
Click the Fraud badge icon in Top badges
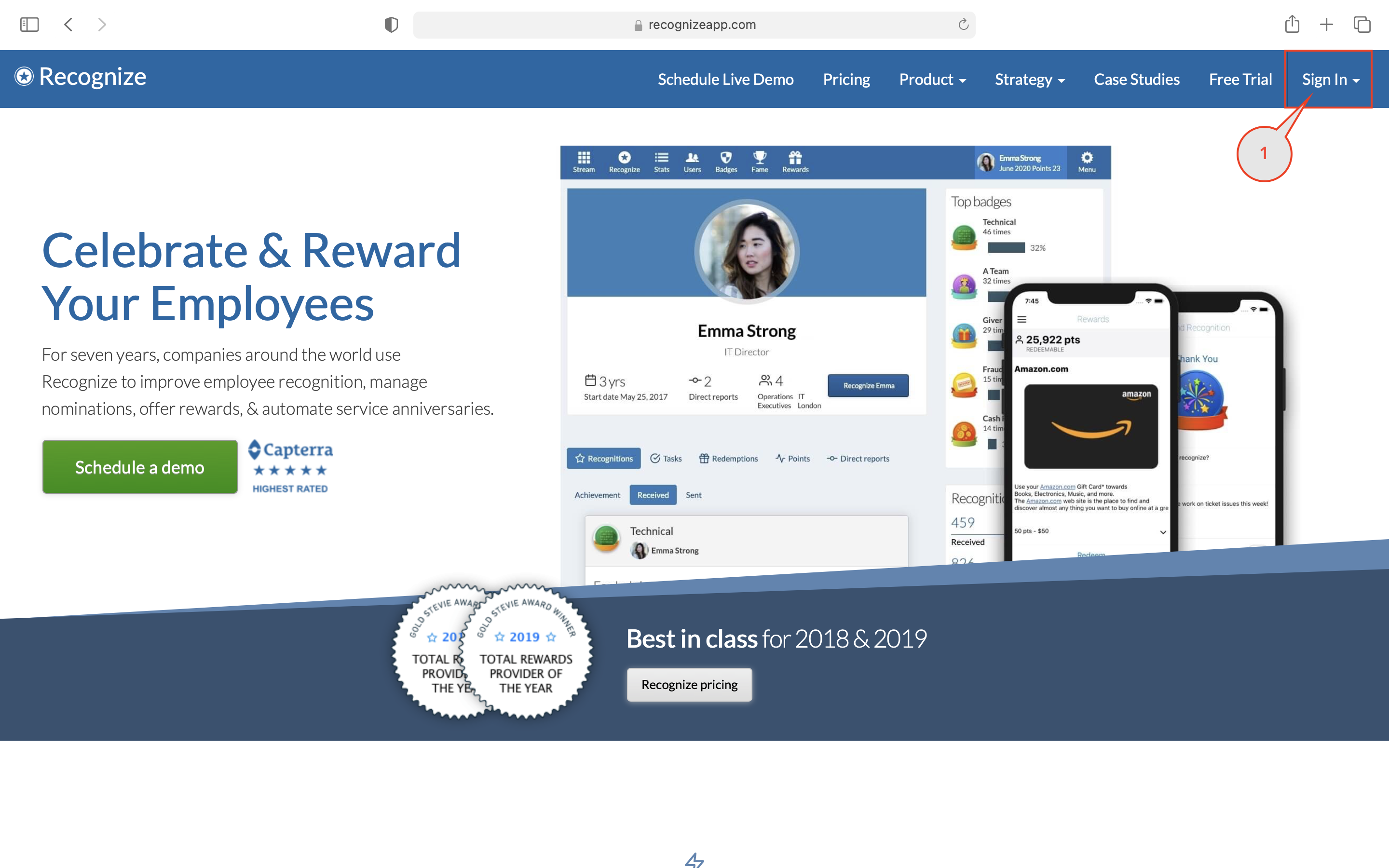964,385
